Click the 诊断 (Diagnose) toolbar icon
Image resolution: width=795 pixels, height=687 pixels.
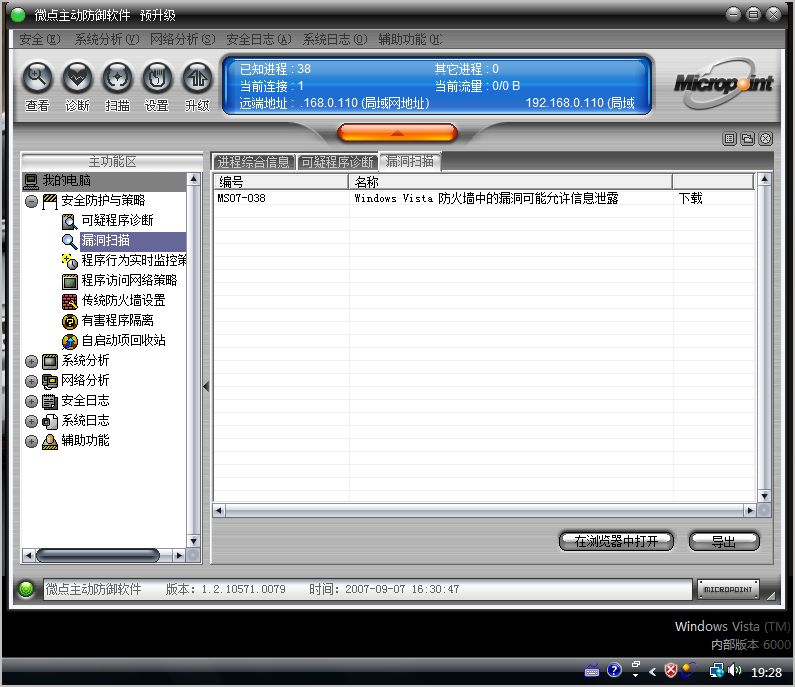point(77,78)
